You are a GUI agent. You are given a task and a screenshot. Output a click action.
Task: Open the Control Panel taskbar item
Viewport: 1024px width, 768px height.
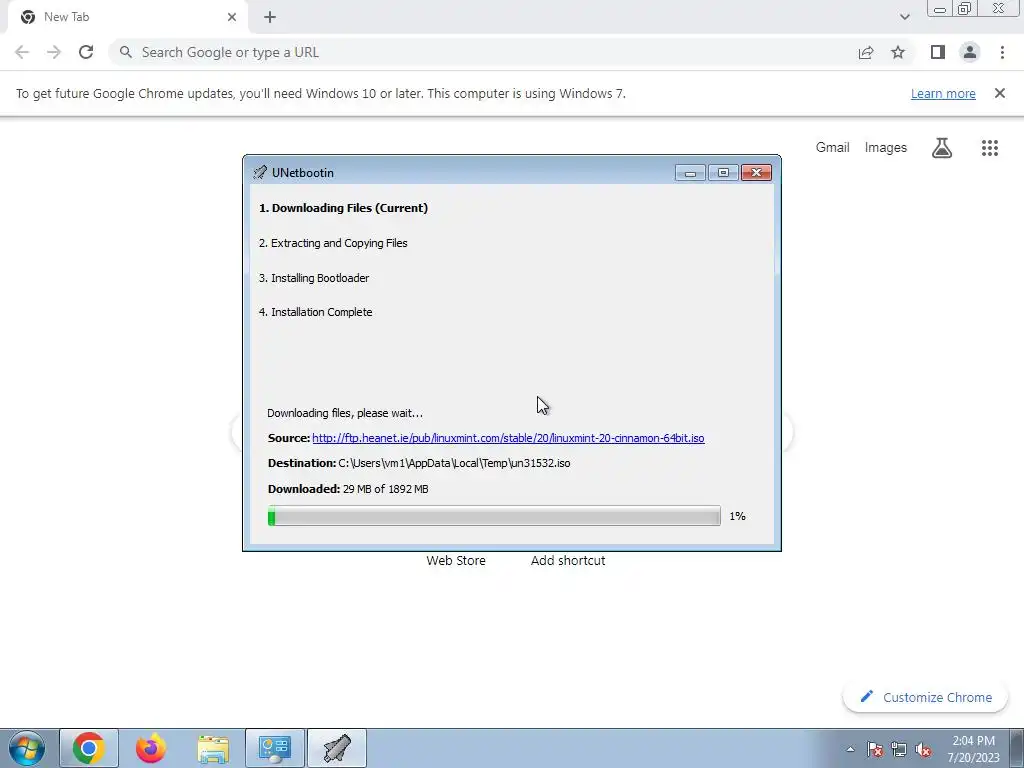[x=275, y=748]
